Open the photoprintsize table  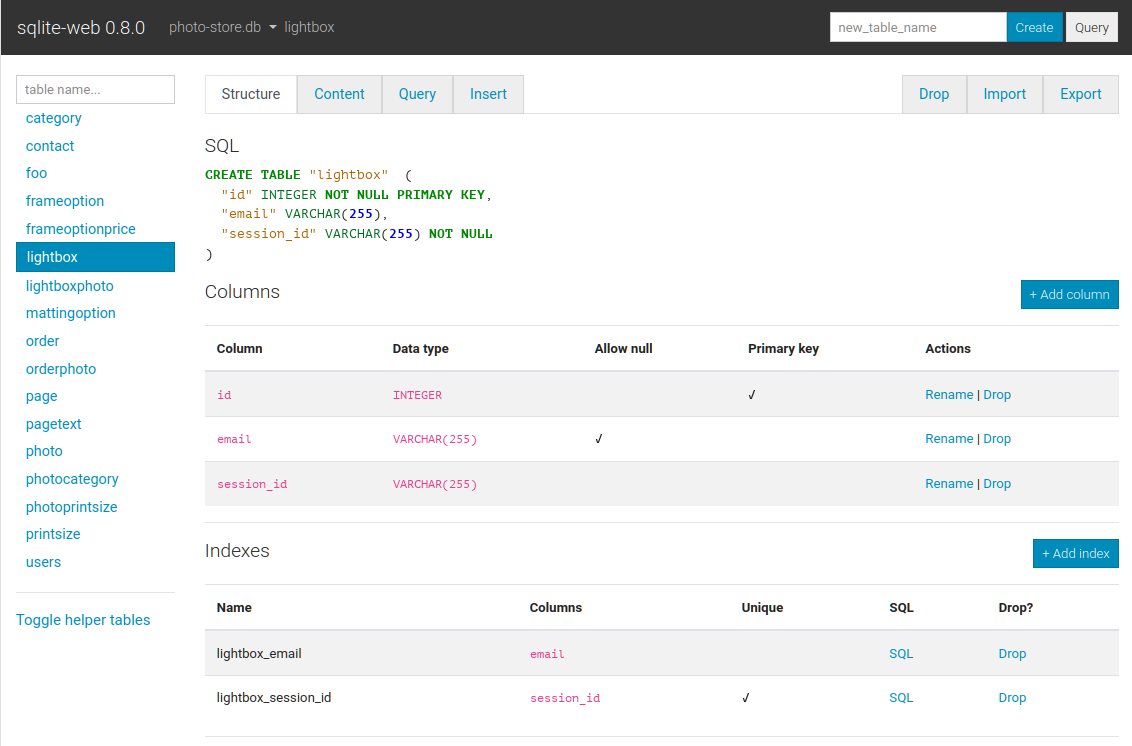[x=71, y=507]
